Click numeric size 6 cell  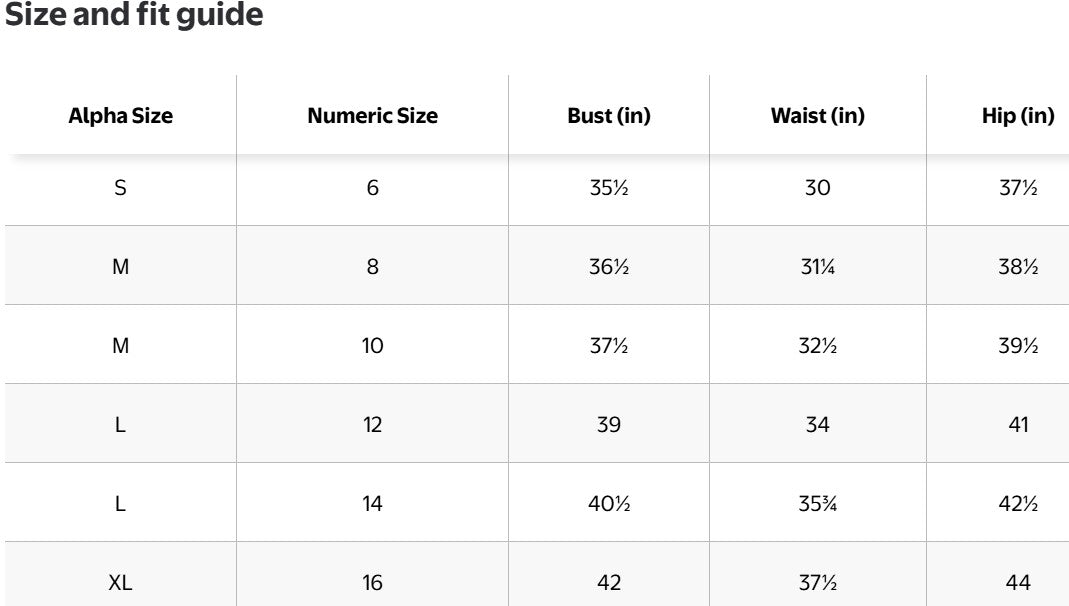point(372,188)
